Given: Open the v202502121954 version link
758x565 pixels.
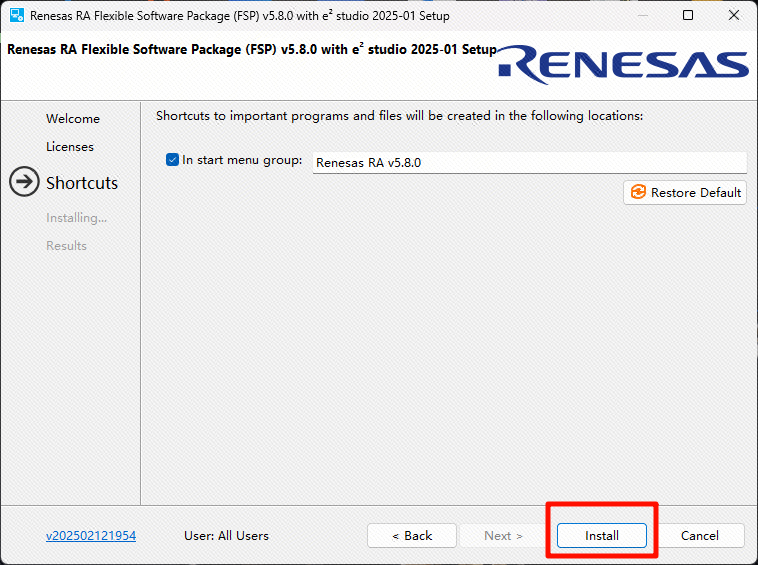Looking at the screenshot, I should coord(91,536).
